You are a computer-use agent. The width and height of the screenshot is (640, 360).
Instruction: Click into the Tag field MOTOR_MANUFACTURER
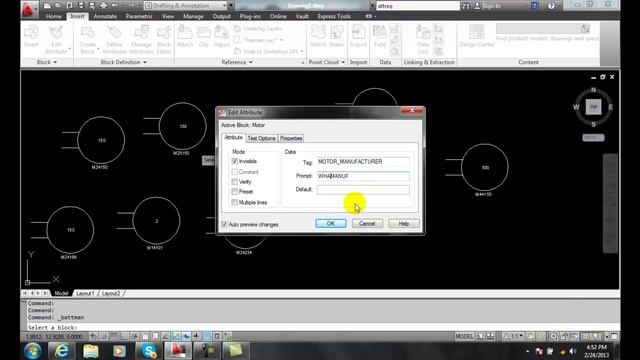(363, 162)
